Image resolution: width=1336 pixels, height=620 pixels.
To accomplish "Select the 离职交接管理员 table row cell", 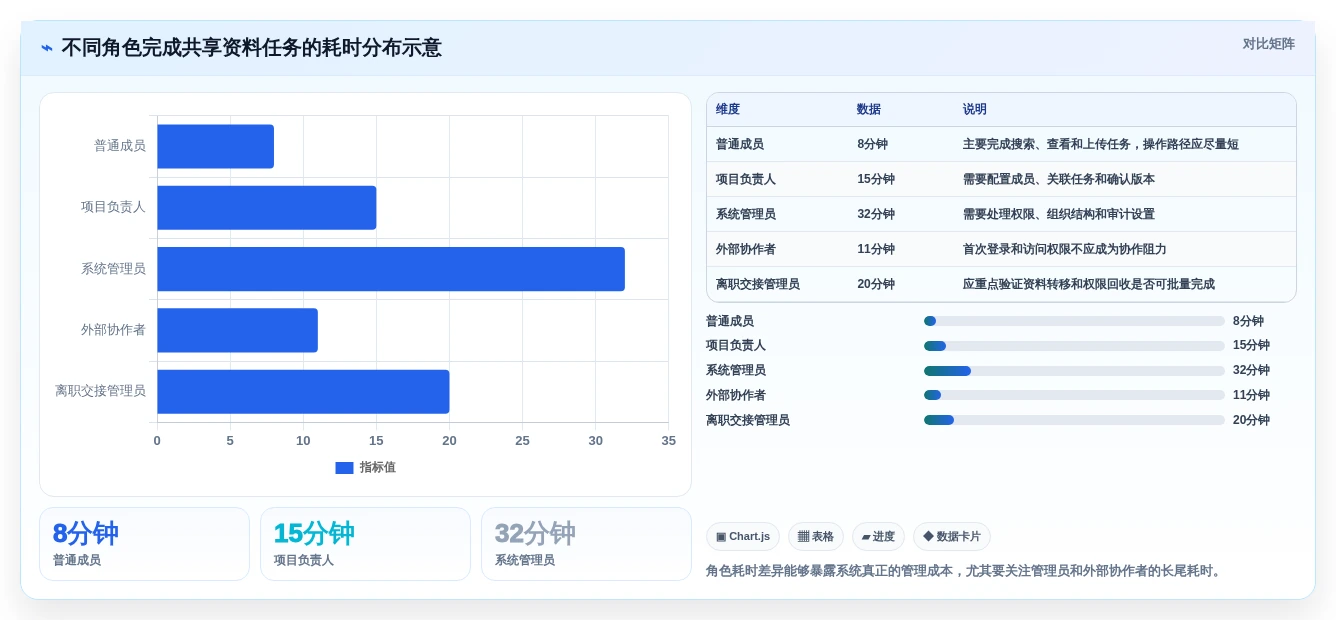I will tap(758, 284).
